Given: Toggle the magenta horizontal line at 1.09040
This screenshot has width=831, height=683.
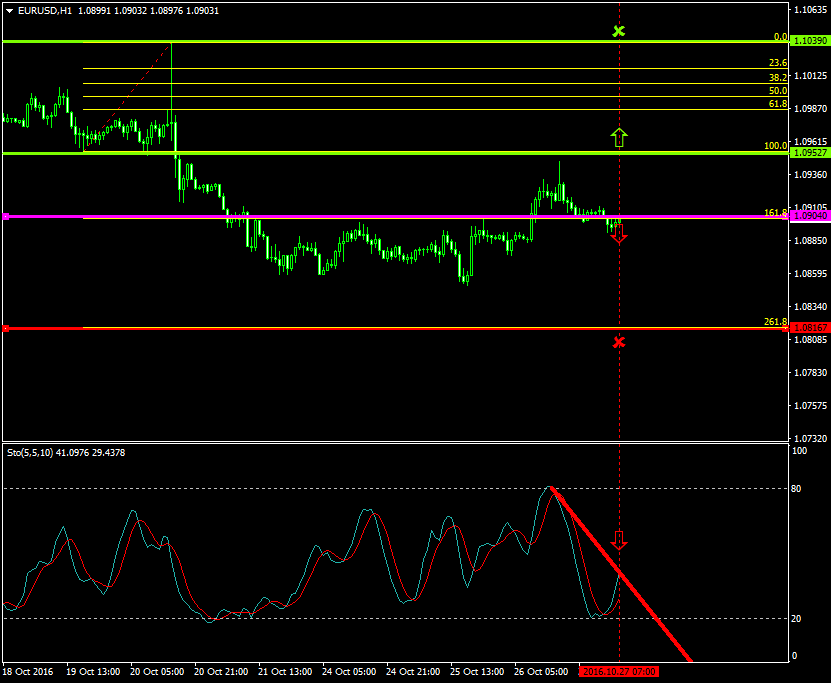Looking at the screenshot, I should 400,216.
